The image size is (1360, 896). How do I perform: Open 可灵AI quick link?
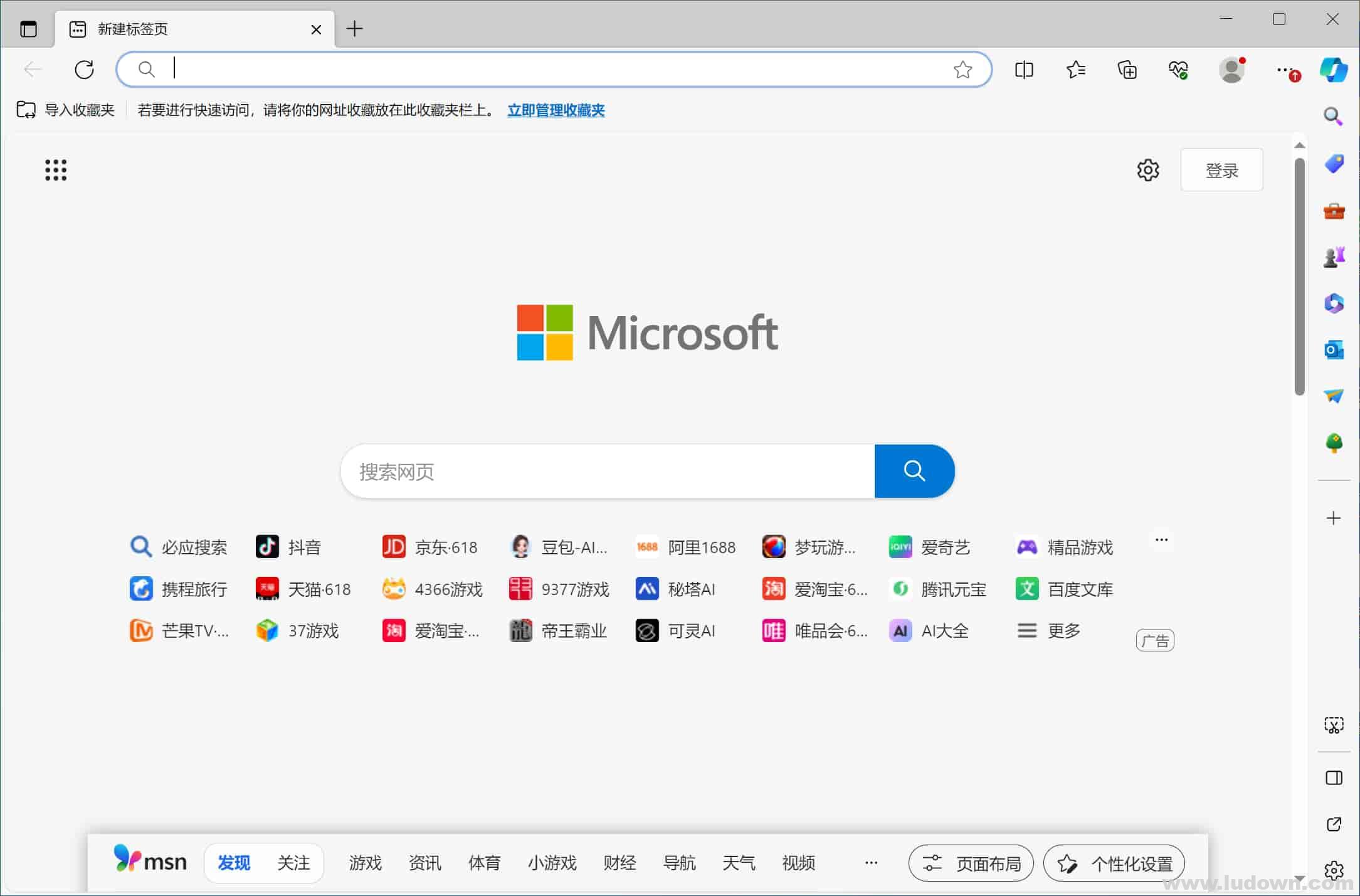tap(675, 631)
